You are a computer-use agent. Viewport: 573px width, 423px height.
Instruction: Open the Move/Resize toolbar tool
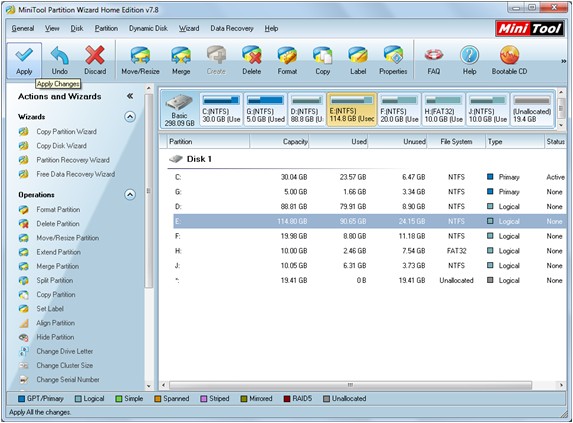(140, 61)
